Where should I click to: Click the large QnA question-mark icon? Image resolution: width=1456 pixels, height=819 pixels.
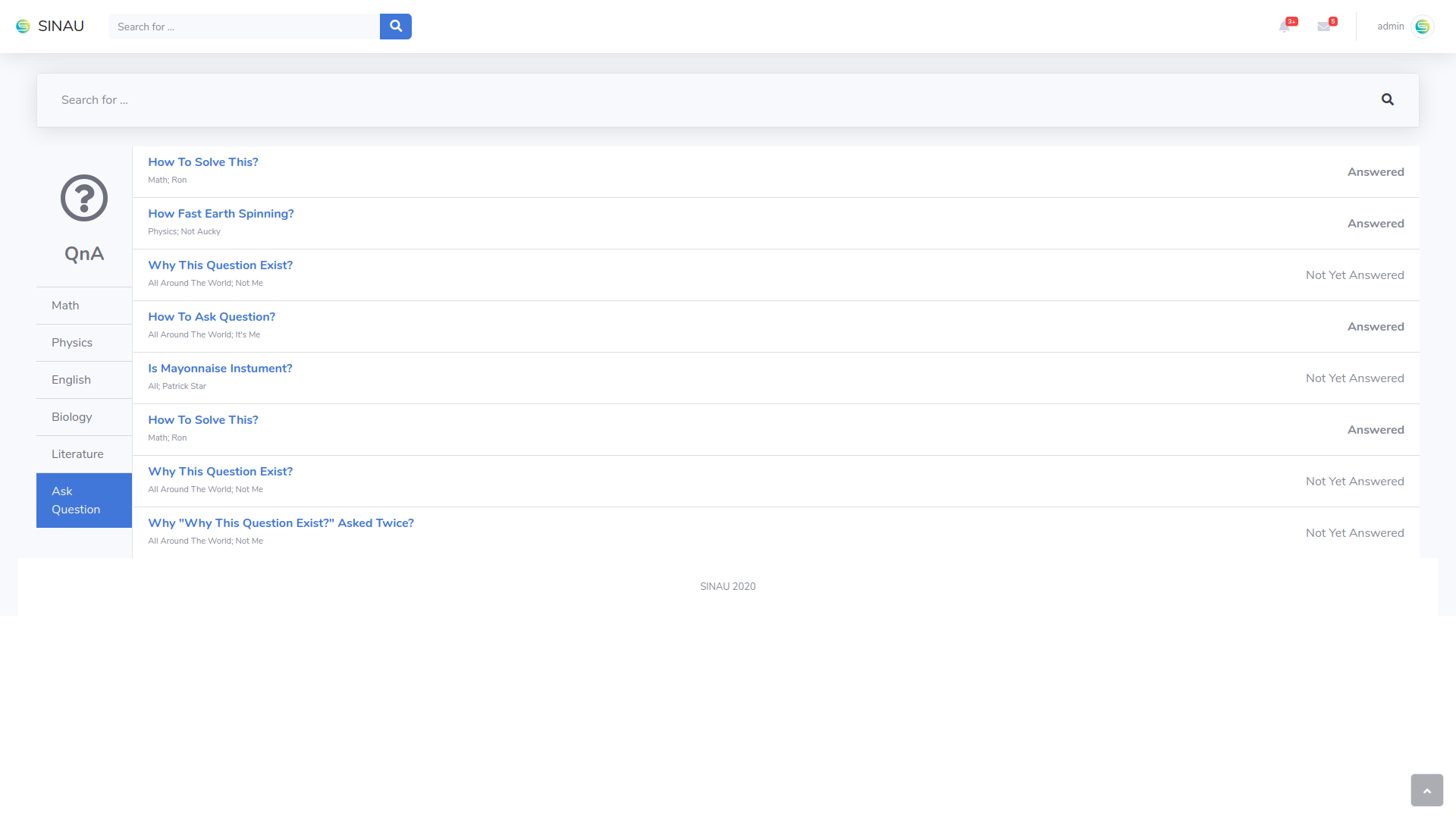pyautogui.click(x=84, y=198)
